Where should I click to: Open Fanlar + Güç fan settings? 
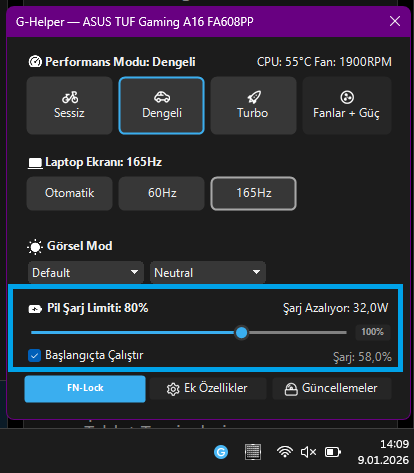(347, 105)
